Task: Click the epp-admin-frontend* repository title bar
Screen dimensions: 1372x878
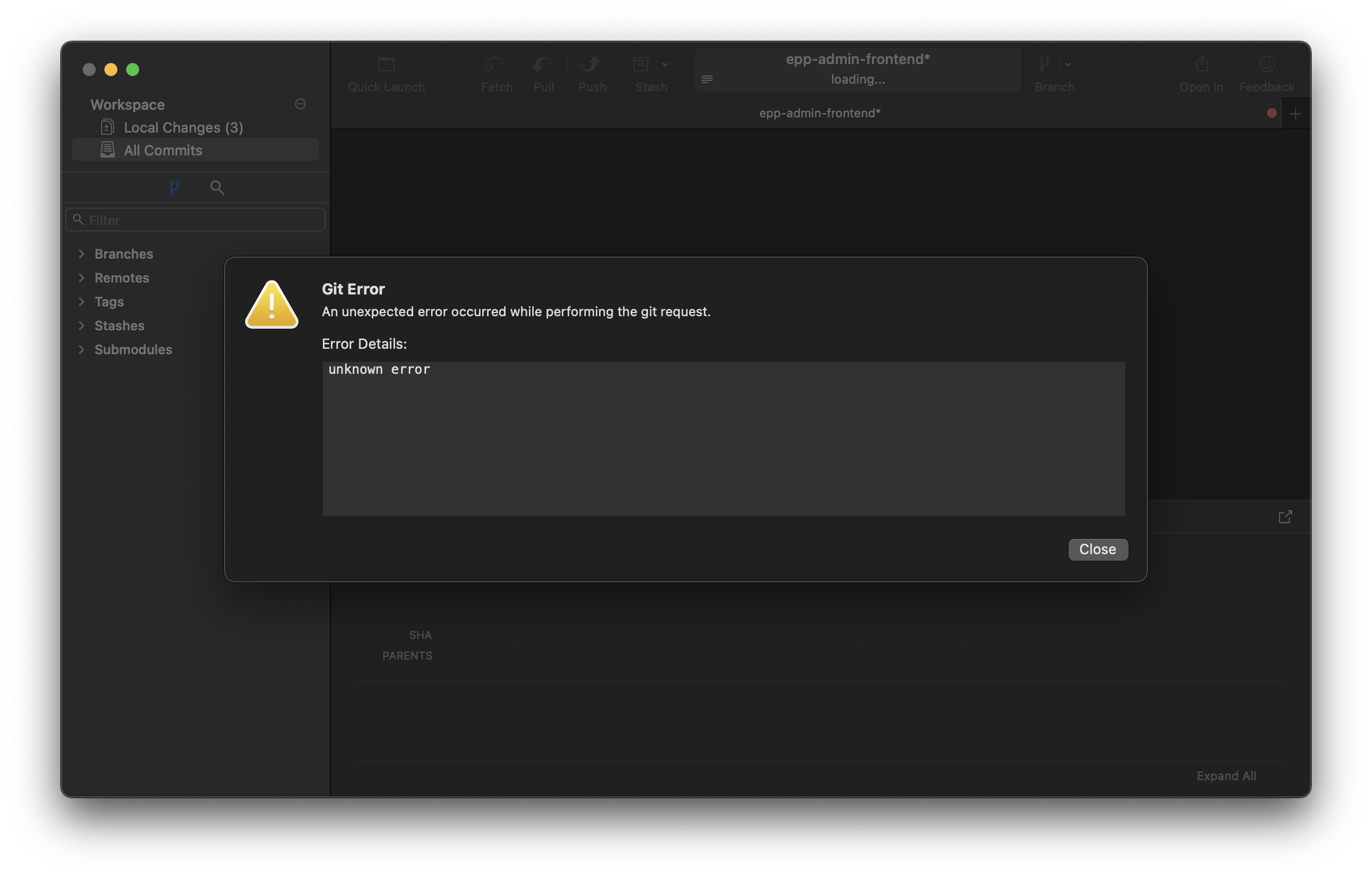Action: coord(858,69)
